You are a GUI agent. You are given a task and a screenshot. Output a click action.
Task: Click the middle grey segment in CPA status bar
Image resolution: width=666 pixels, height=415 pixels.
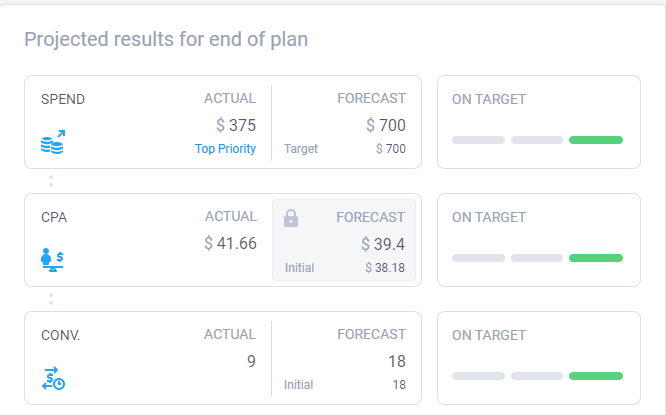click(x=537, y=258)
